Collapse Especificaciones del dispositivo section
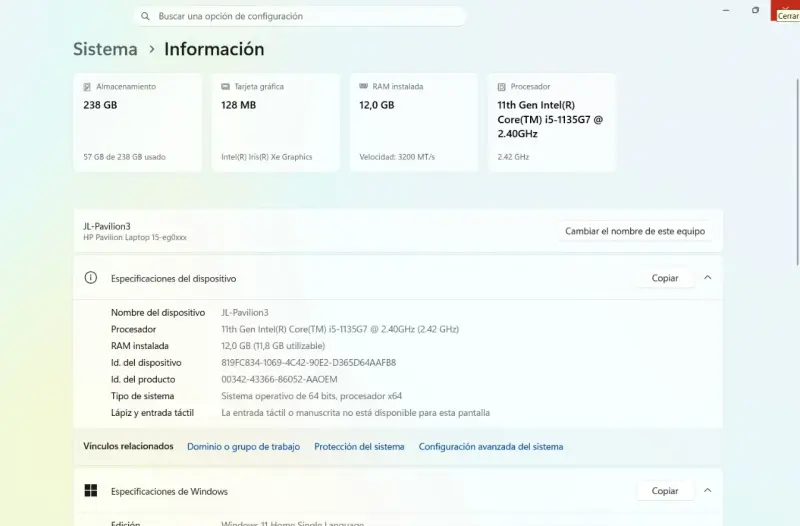 pos(708,278)
